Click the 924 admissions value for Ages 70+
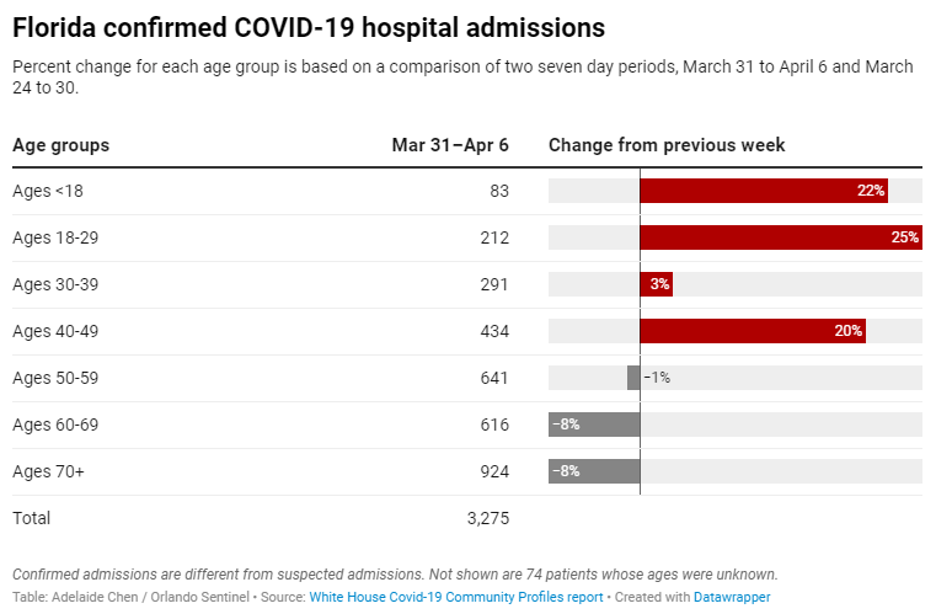 click(x=494, y=471)
